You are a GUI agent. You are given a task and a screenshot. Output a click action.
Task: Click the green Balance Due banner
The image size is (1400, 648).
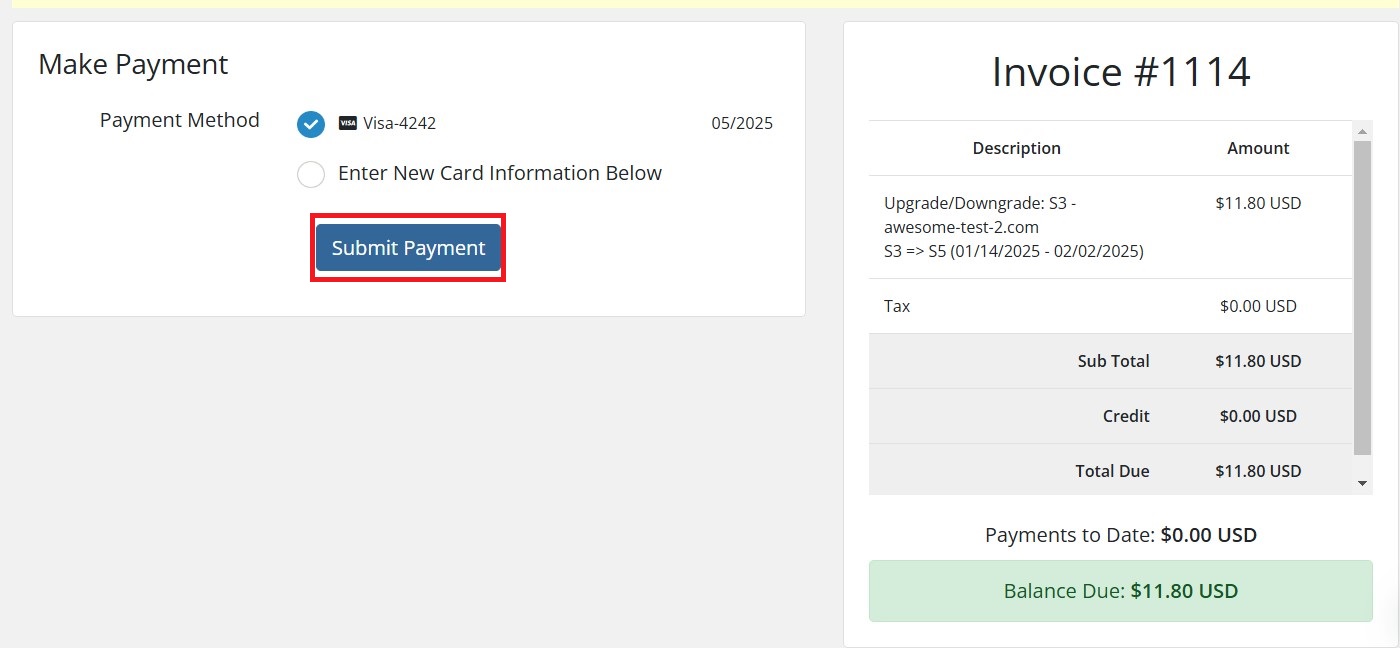pos(1121,591)
